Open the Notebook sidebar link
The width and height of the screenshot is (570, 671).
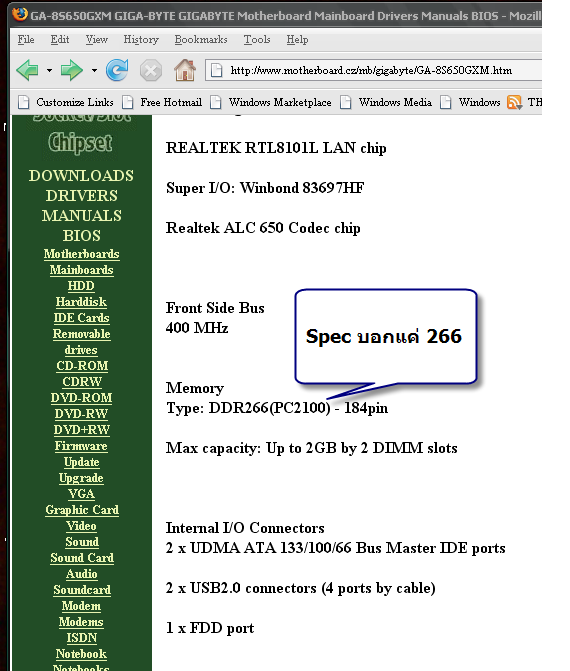click(x=81, y=654)
